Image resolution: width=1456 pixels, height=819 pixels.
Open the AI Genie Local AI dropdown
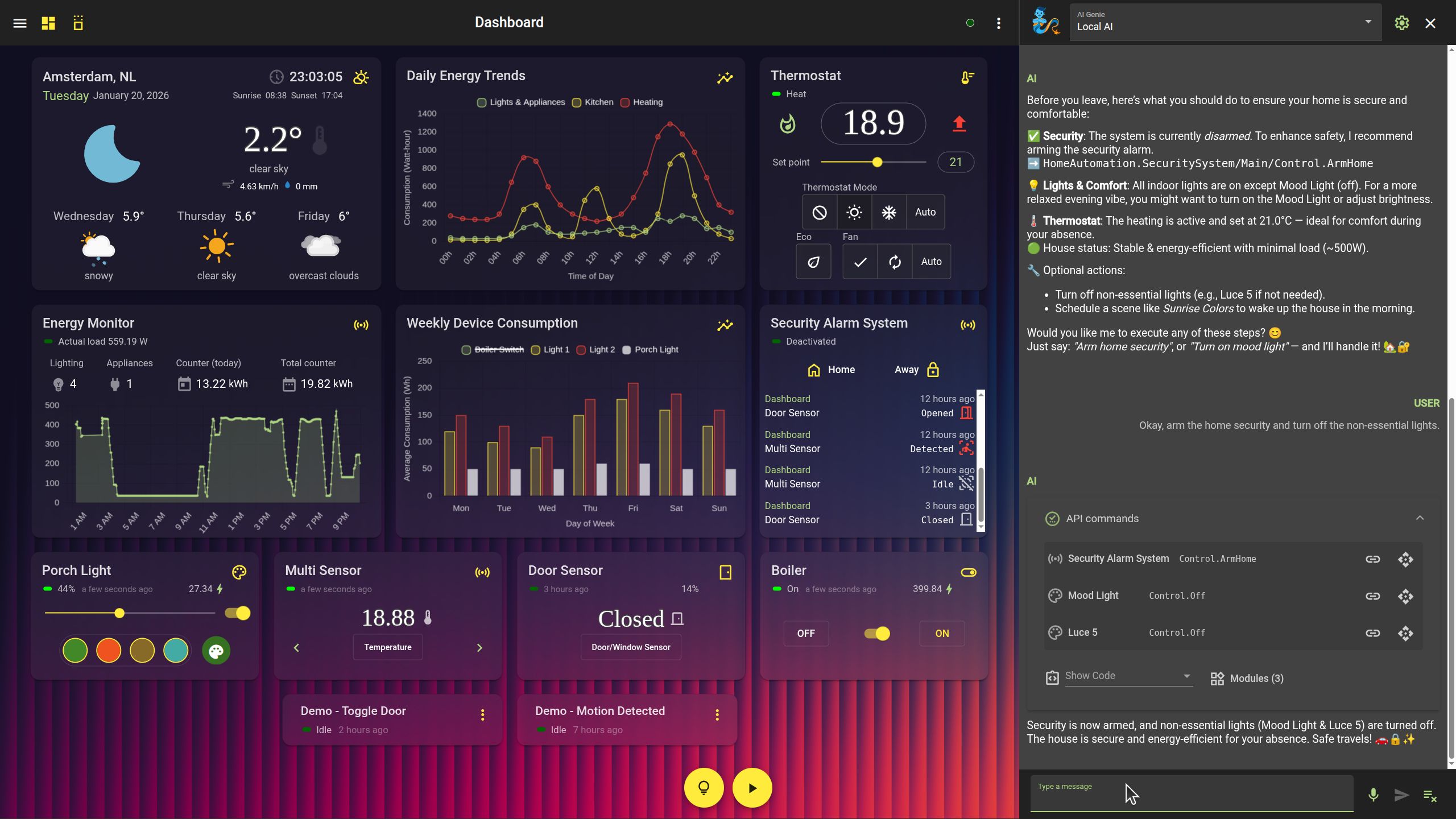pyautogui.click(x=1367, y=22)
